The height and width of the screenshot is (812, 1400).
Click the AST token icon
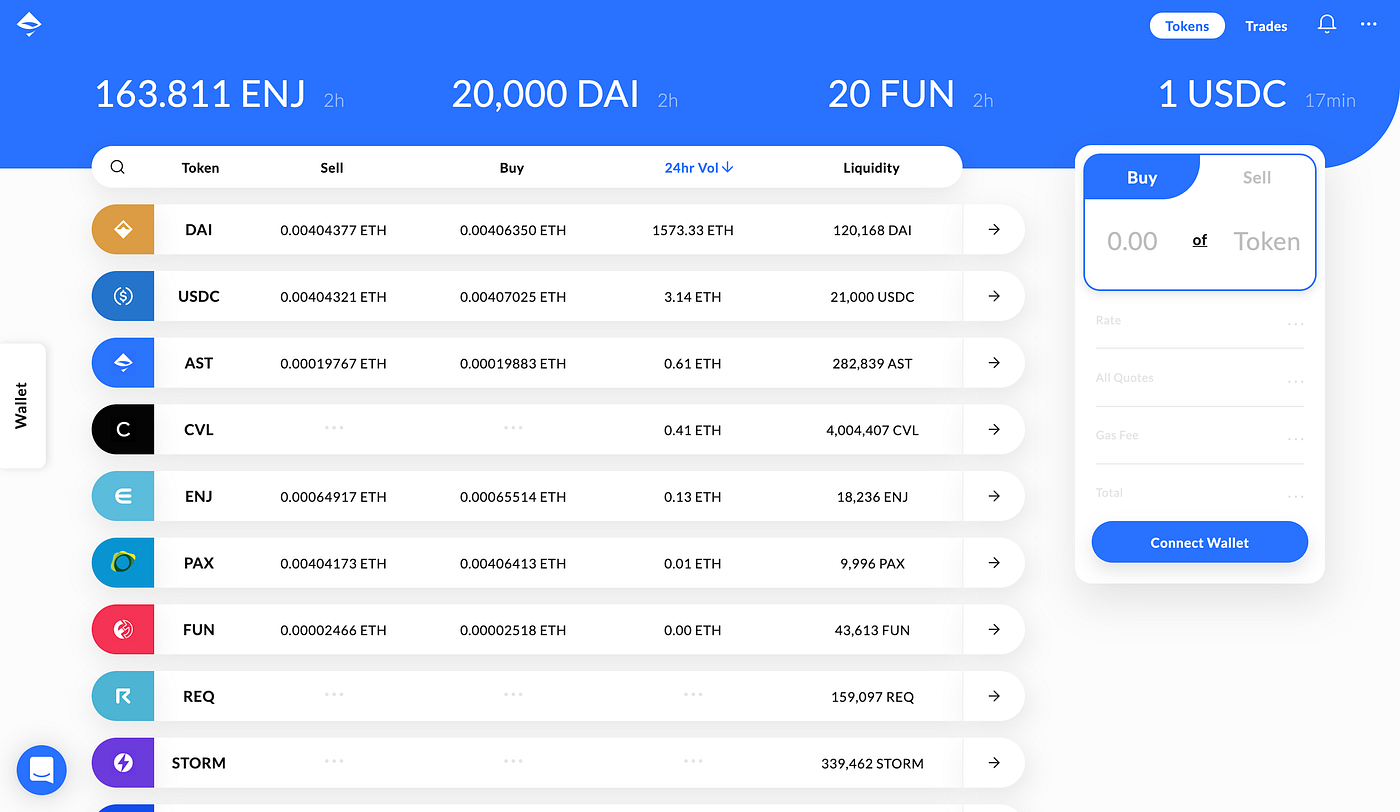pos(123,363)
